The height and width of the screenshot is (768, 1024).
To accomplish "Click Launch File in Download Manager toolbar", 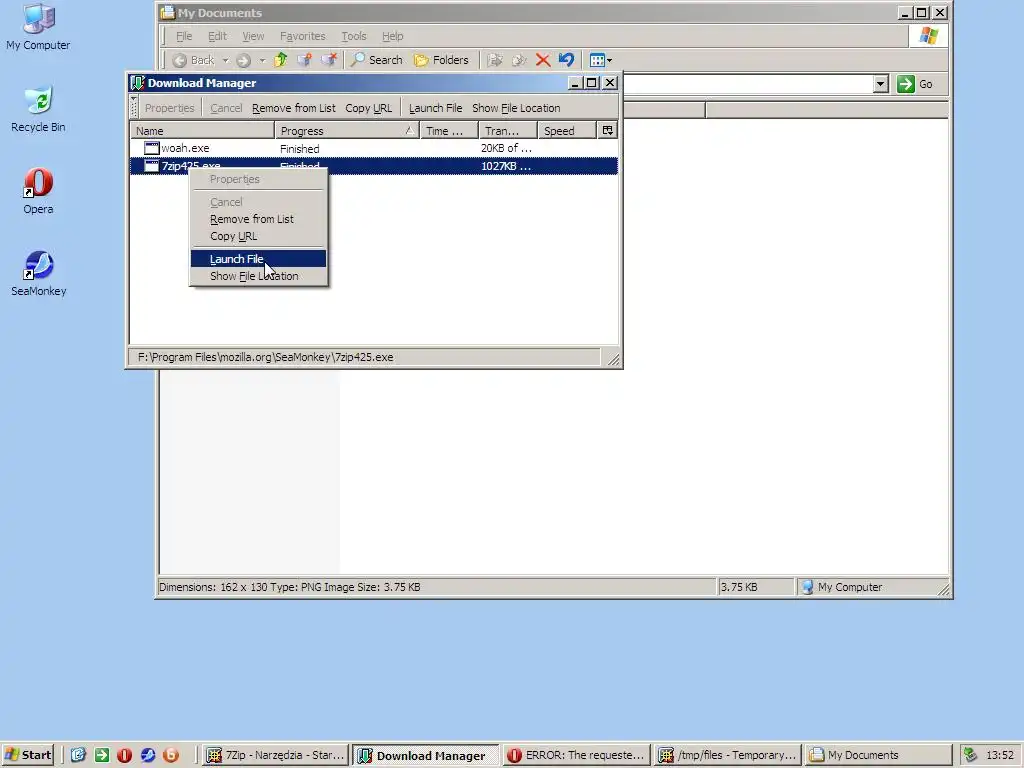I will [x=435, y=108].
